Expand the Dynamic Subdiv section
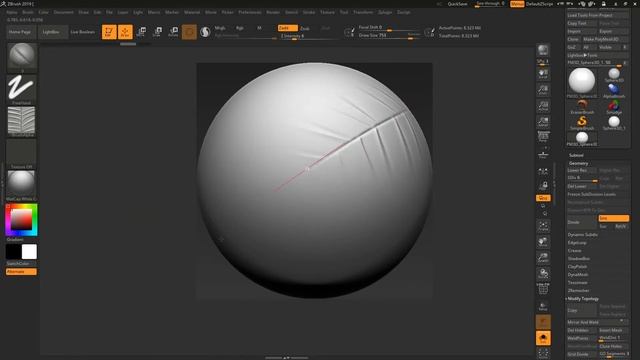640x360 pixels. point(583,235)
